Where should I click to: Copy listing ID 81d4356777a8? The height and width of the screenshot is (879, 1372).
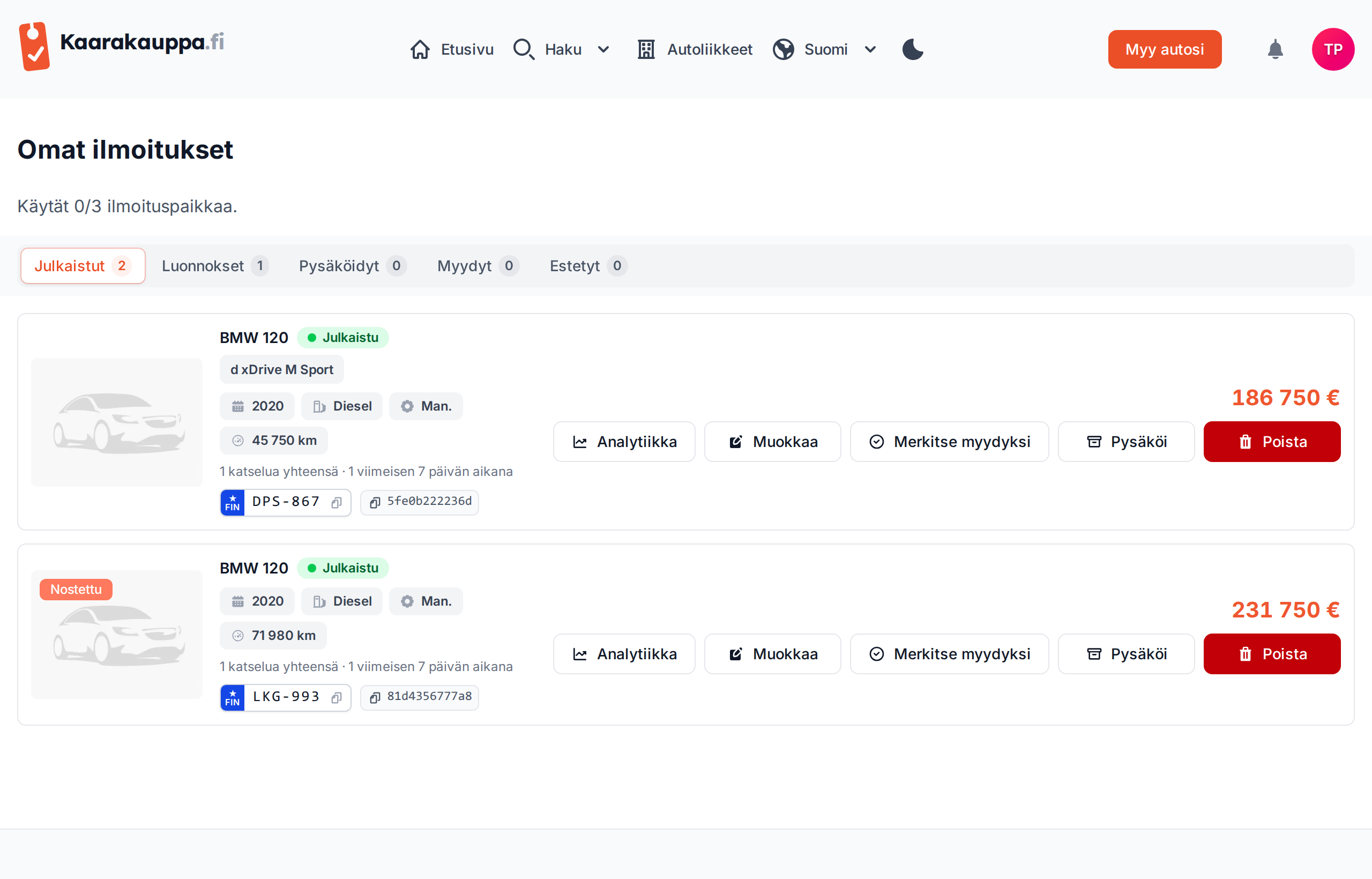420,697
